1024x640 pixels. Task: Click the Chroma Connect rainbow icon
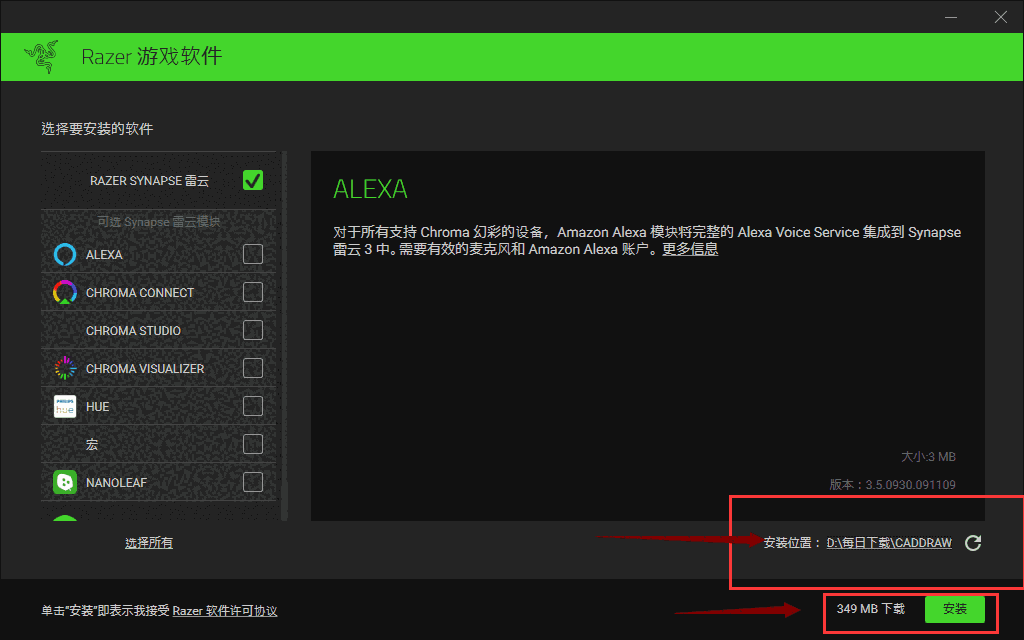pyautogui.click(x=65, y=293)
